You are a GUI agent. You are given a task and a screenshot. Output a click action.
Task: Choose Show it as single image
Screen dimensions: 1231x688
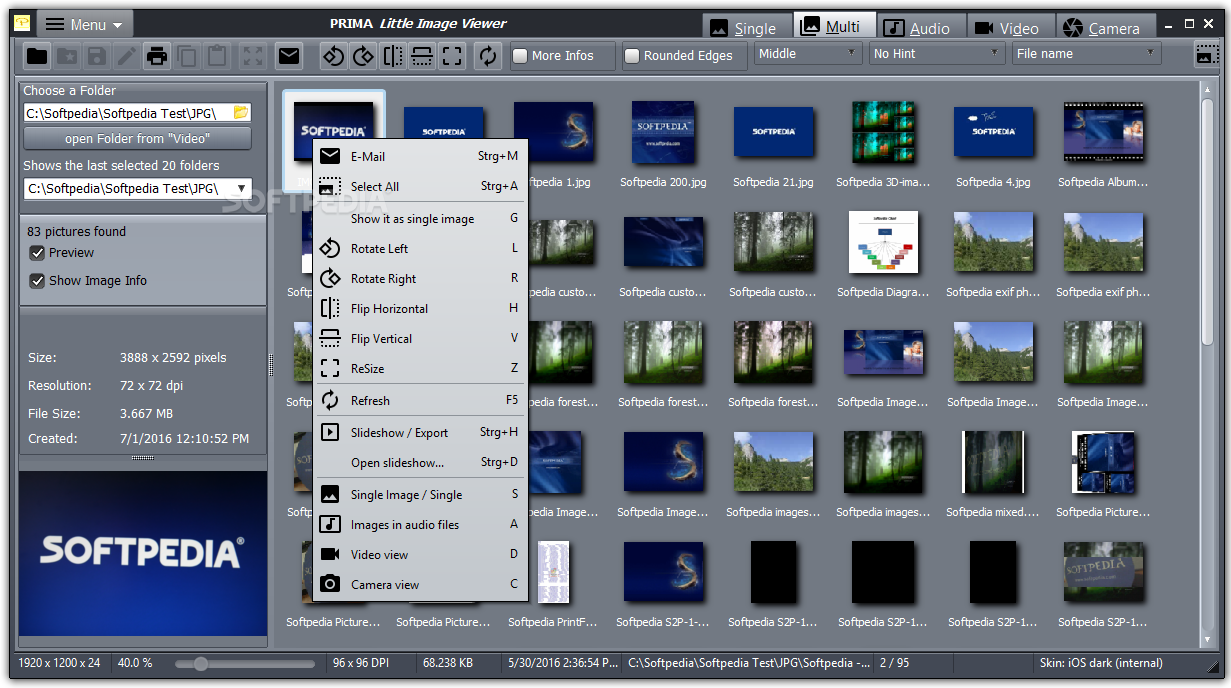(x=420, y=218)
